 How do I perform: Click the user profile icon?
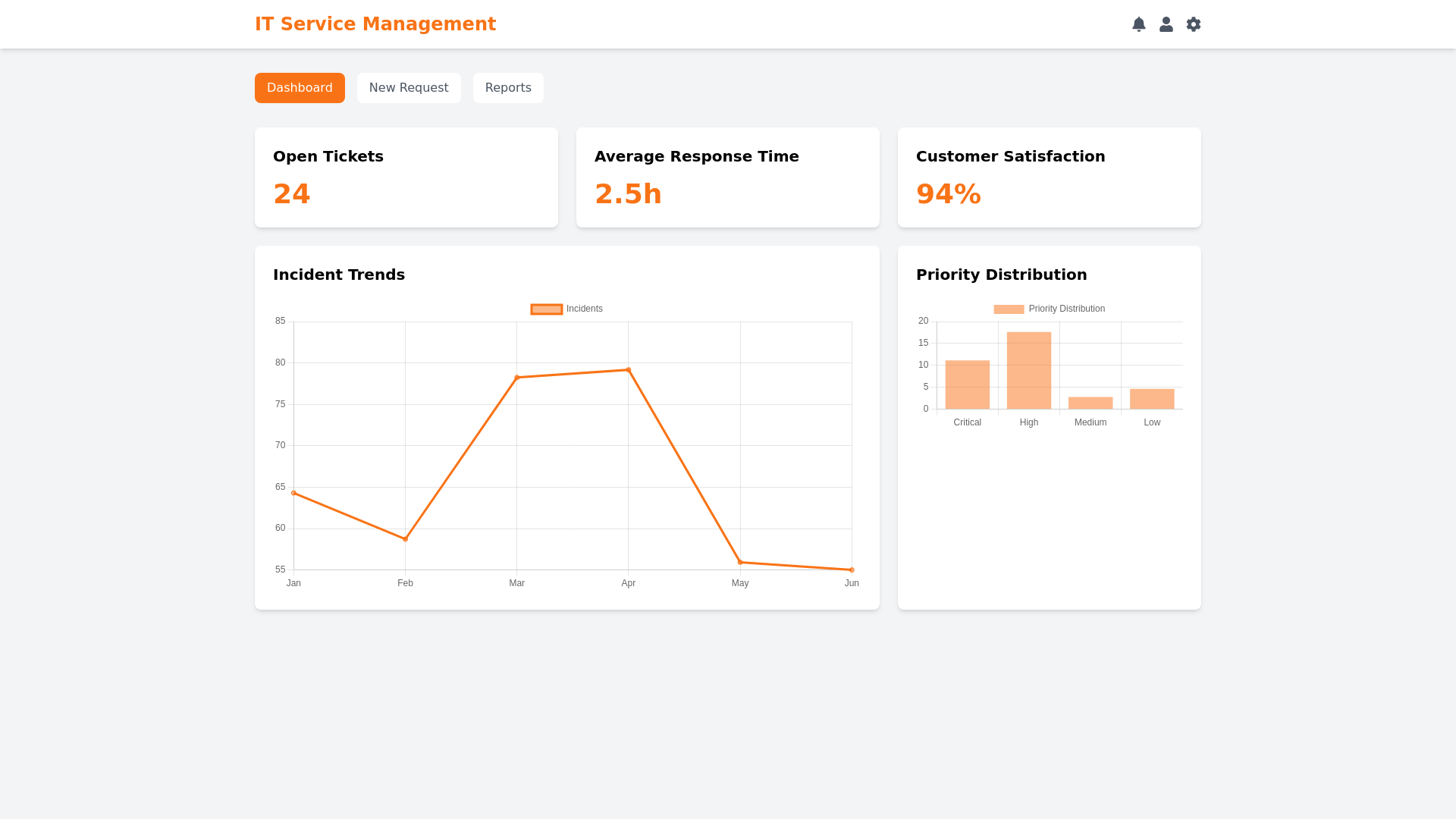click(1166, 24)
